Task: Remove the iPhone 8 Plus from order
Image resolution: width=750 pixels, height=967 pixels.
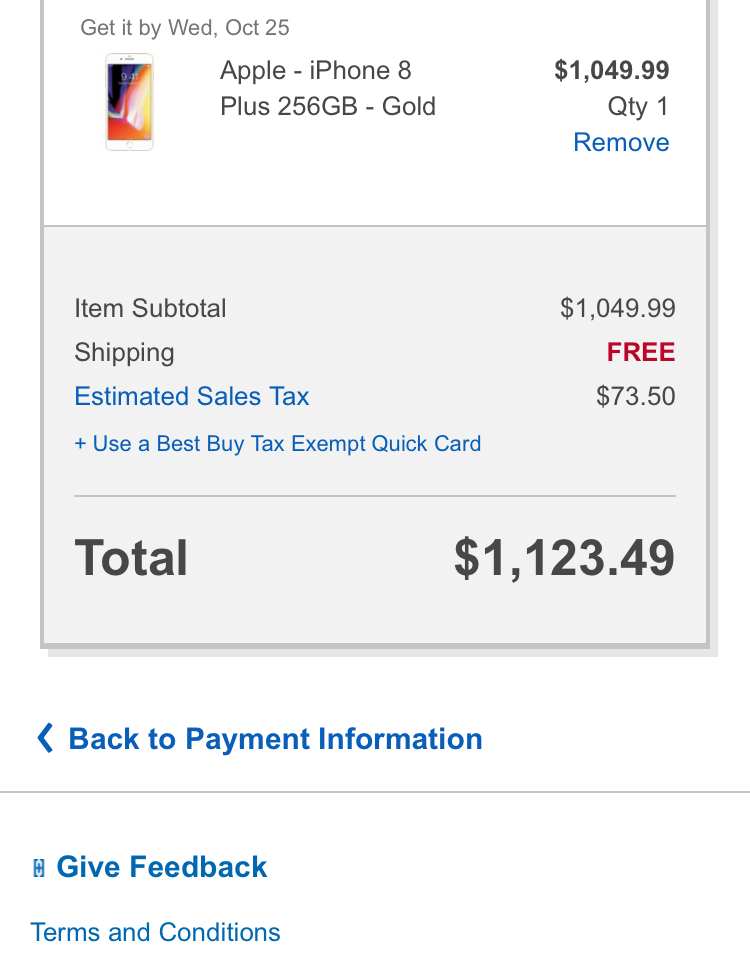Action: (621, 143)
